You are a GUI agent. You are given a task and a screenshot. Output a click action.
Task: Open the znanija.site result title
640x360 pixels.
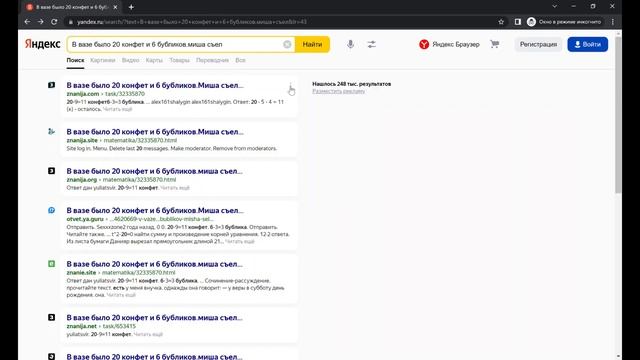coord(155,132)
